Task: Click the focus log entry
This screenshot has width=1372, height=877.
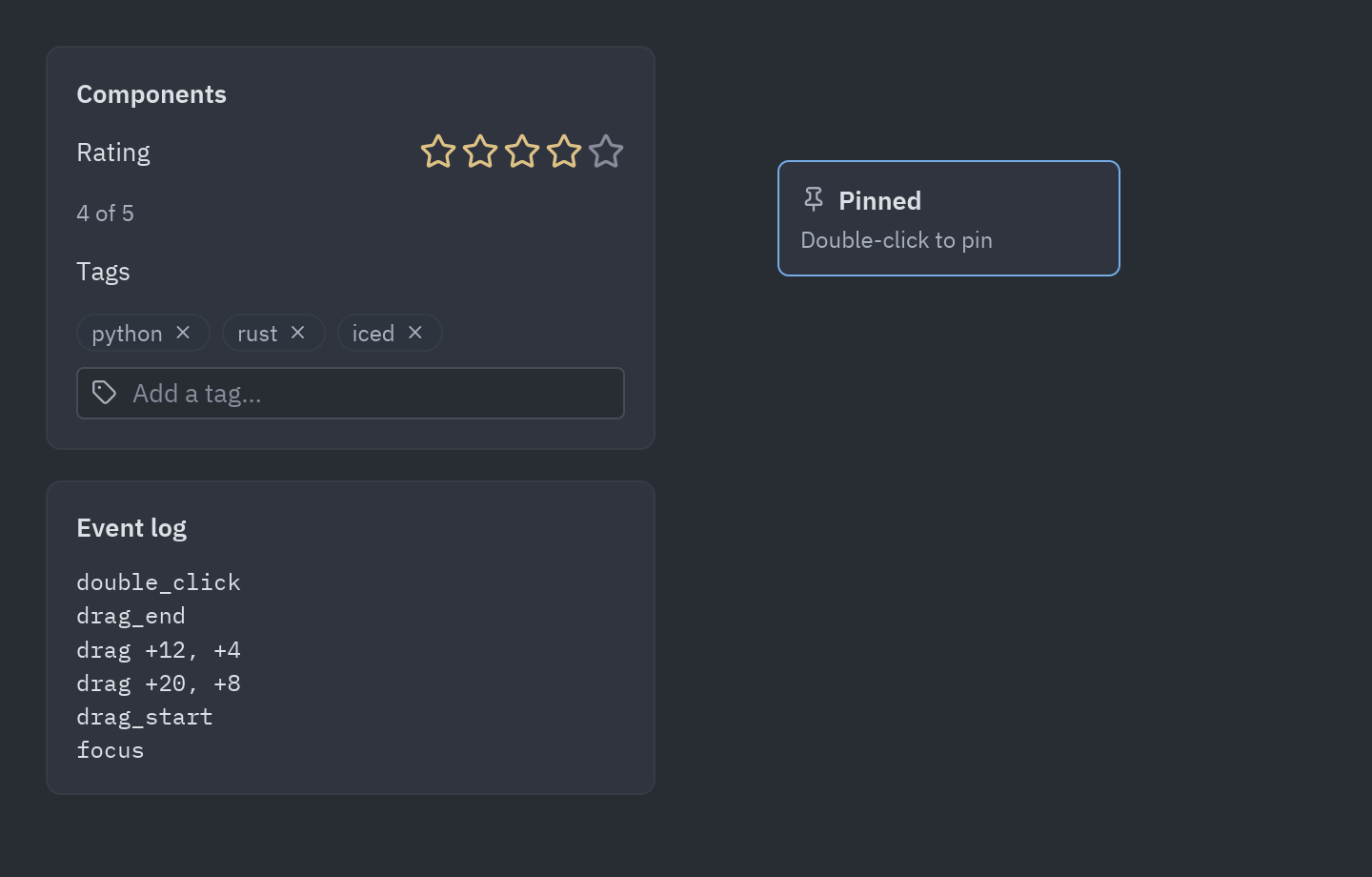Action: coord(111,750)
